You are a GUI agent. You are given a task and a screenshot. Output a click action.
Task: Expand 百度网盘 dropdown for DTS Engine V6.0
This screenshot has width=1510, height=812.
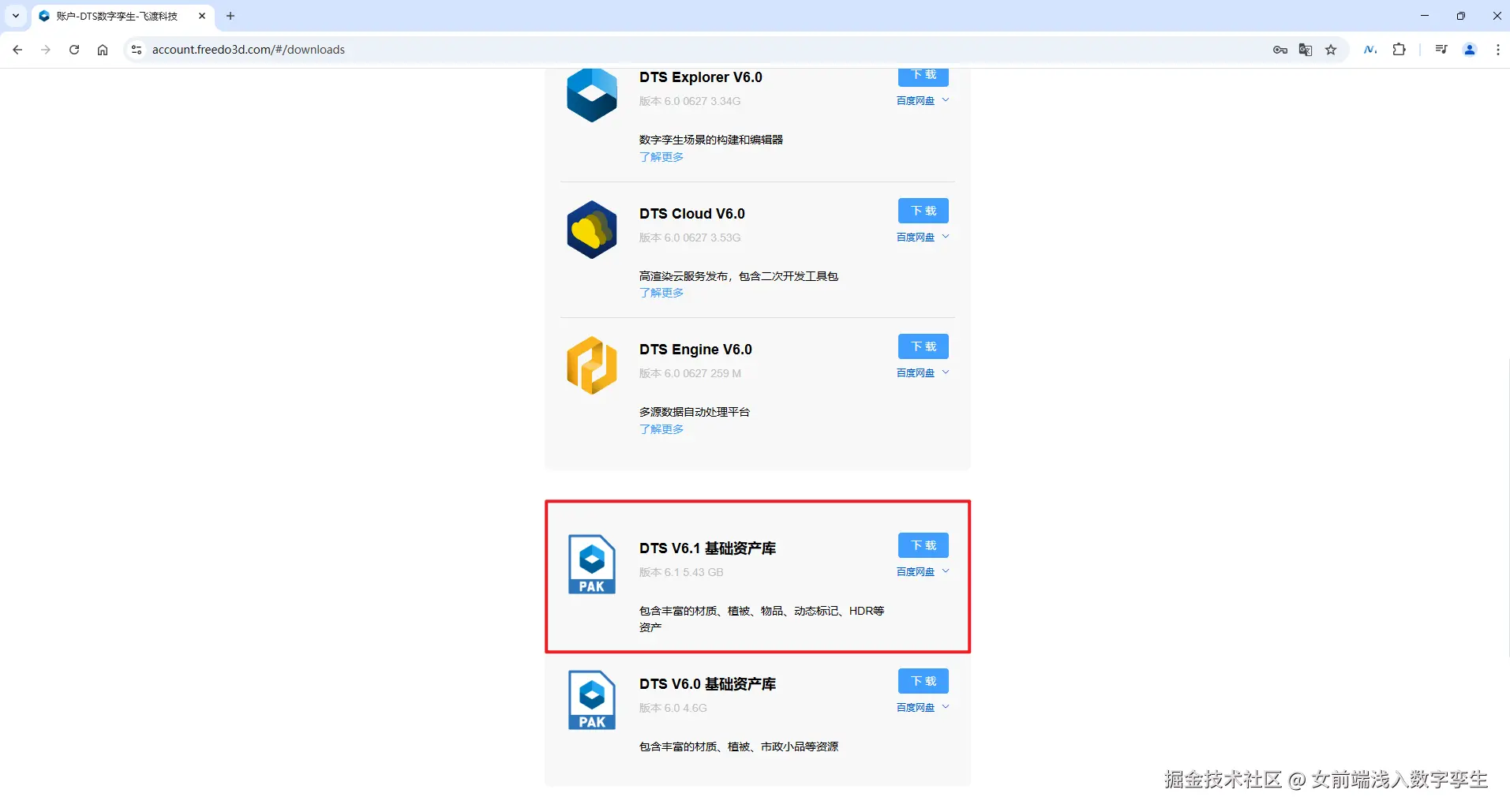[x=923, y=373]
